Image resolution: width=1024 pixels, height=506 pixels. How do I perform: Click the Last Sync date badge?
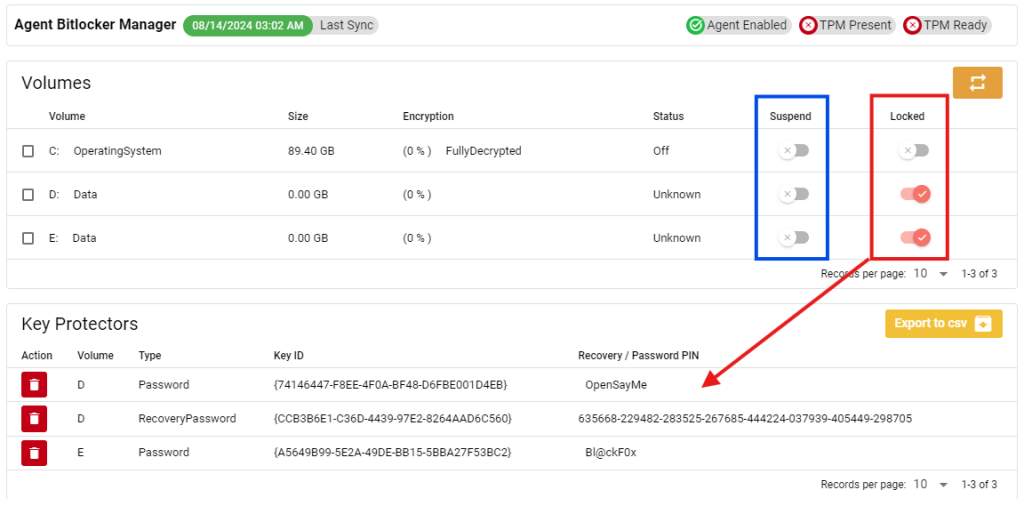(x=248, y=25)
